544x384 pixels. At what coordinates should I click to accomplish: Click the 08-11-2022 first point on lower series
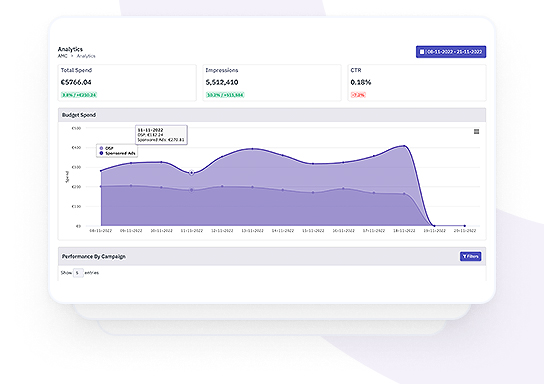click(101, 187)
